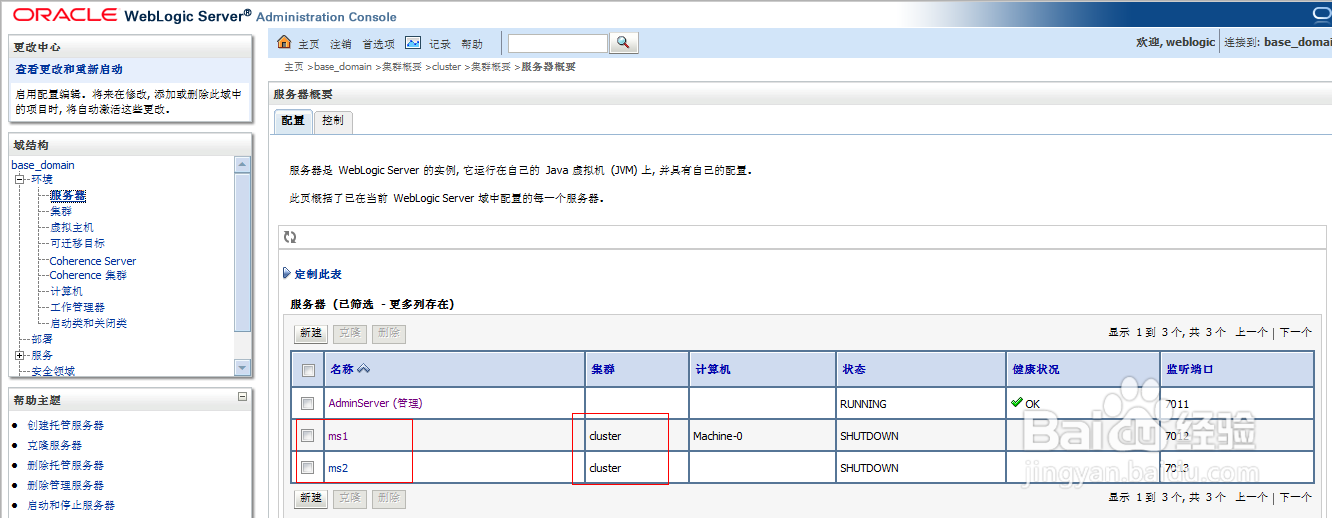Viewport: 1332px width, 518px height.
Task: Click the upper 新建 button
Action: tap(310, 333)
